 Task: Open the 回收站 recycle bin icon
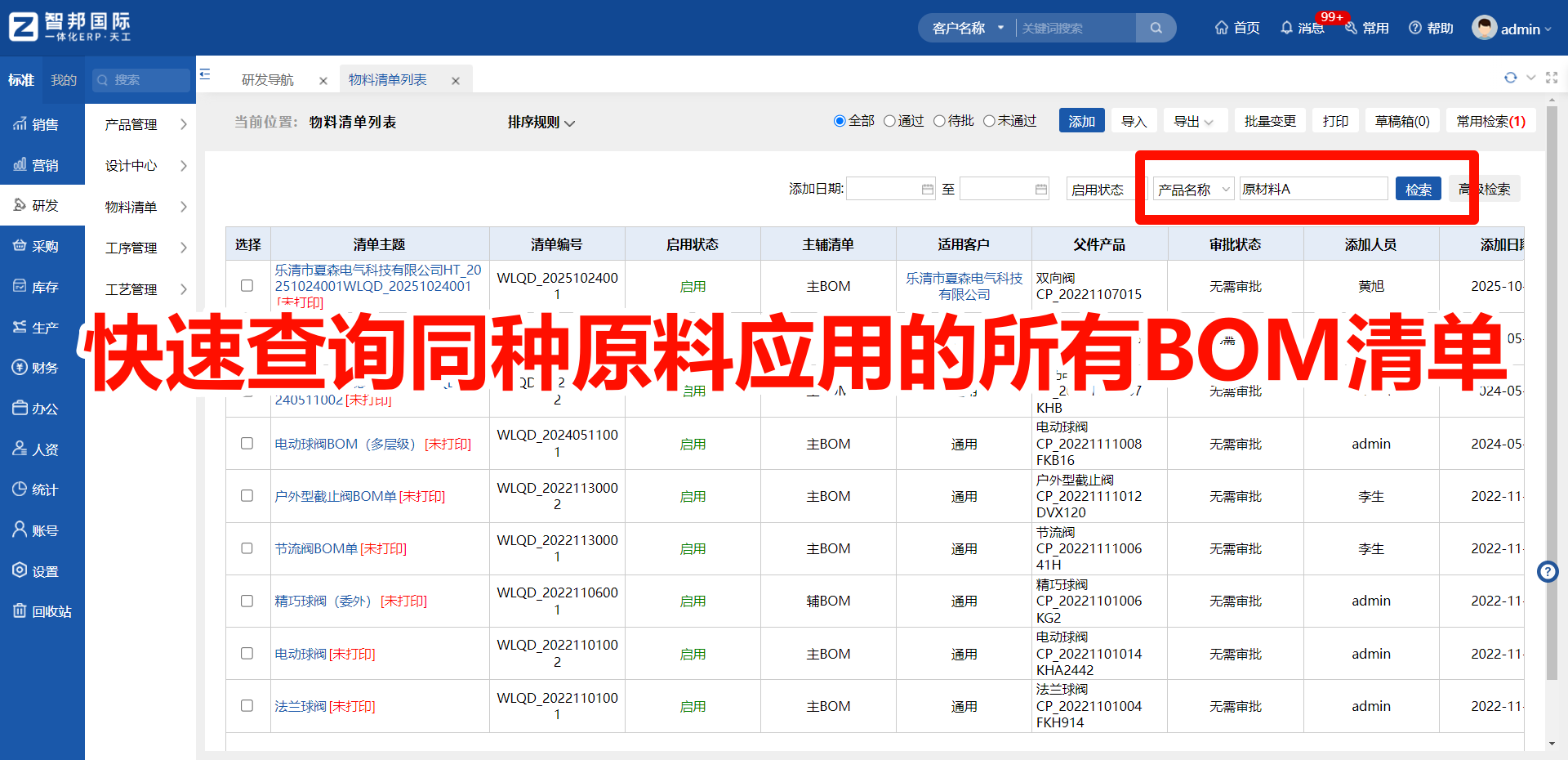click(x=42, y=610)
